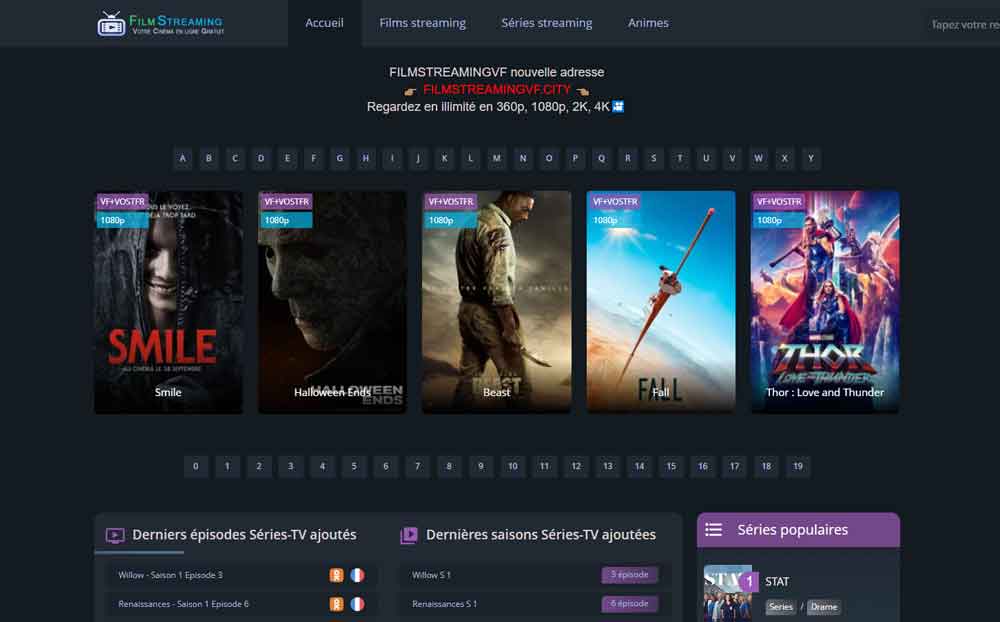Open Renaissances - Saison 1 Episode 6
Image resolution: width=1000 pixels, height=622 pixels.
pos(184,603)
